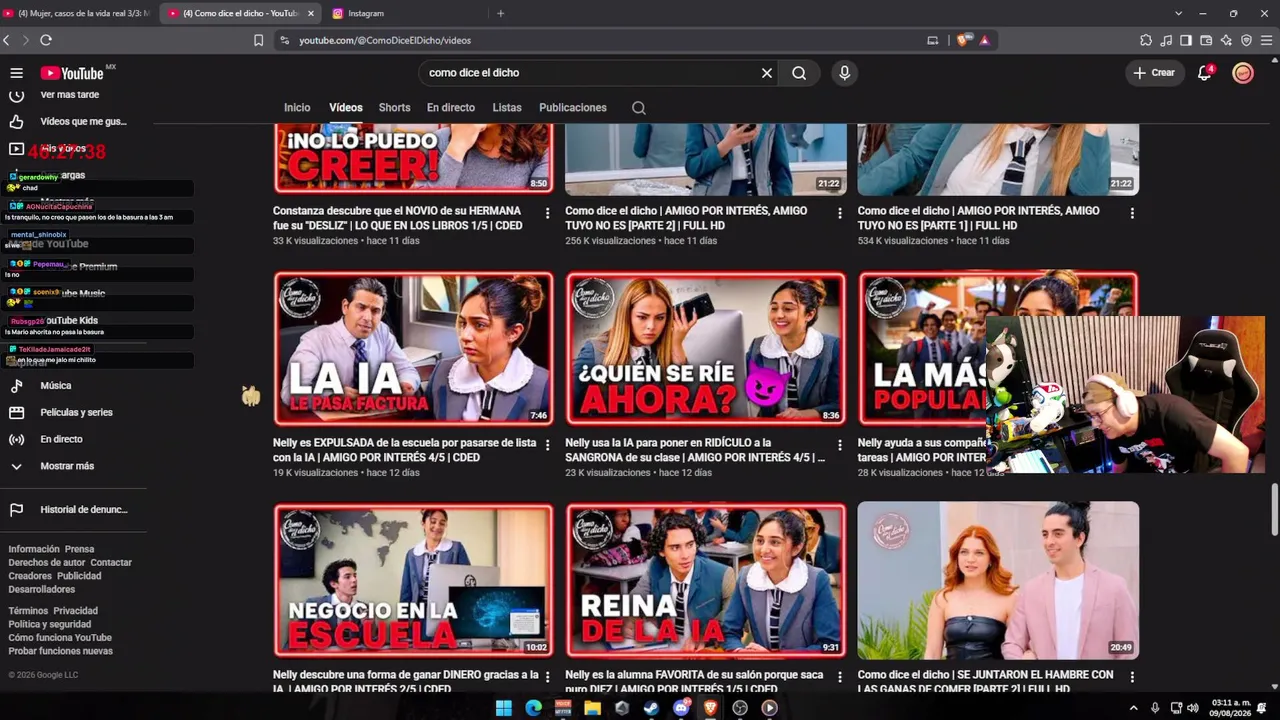Close the Como dice el dicho tab

[310, 13]
